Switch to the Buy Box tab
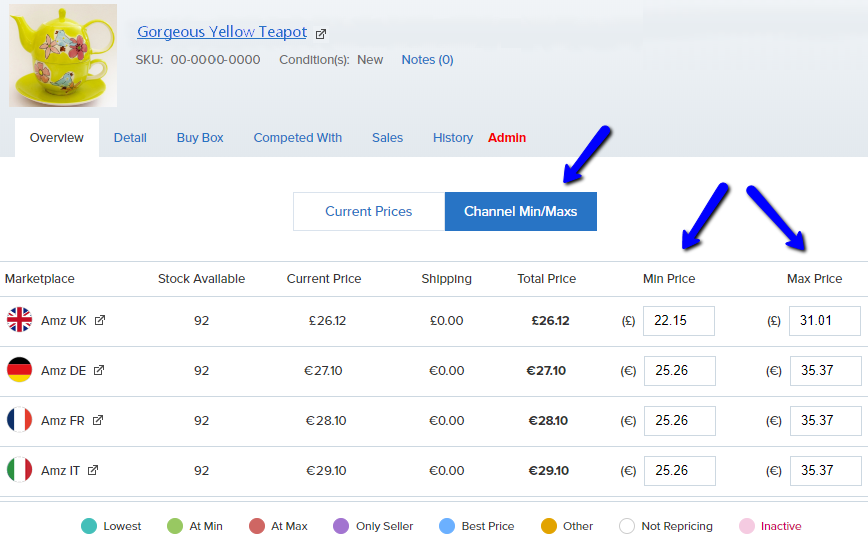868x548 pixels. click(200, 138)
